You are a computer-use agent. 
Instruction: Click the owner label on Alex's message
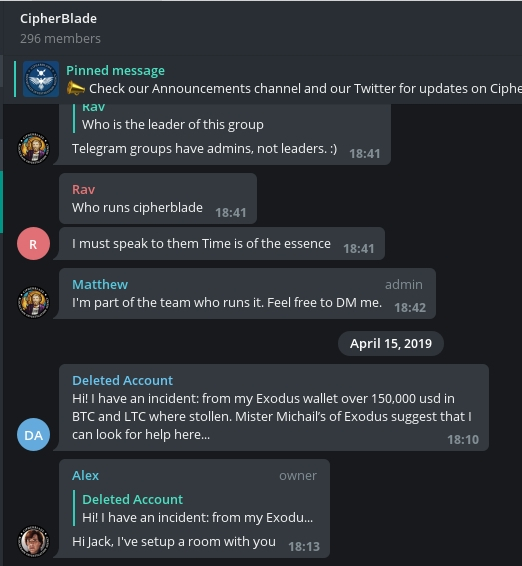[298, 475]
